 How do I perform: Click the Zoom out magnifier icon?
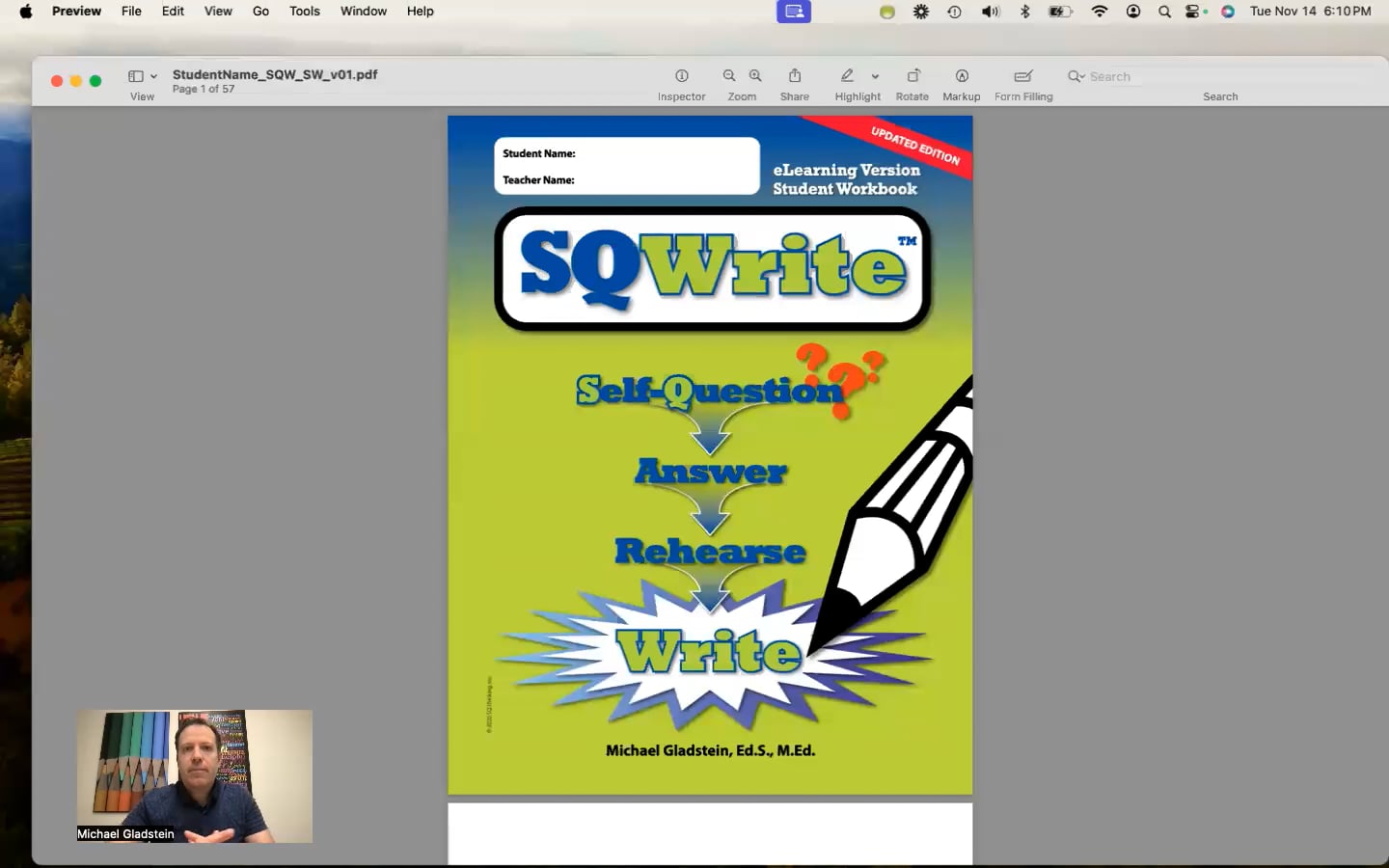[729, 75]
